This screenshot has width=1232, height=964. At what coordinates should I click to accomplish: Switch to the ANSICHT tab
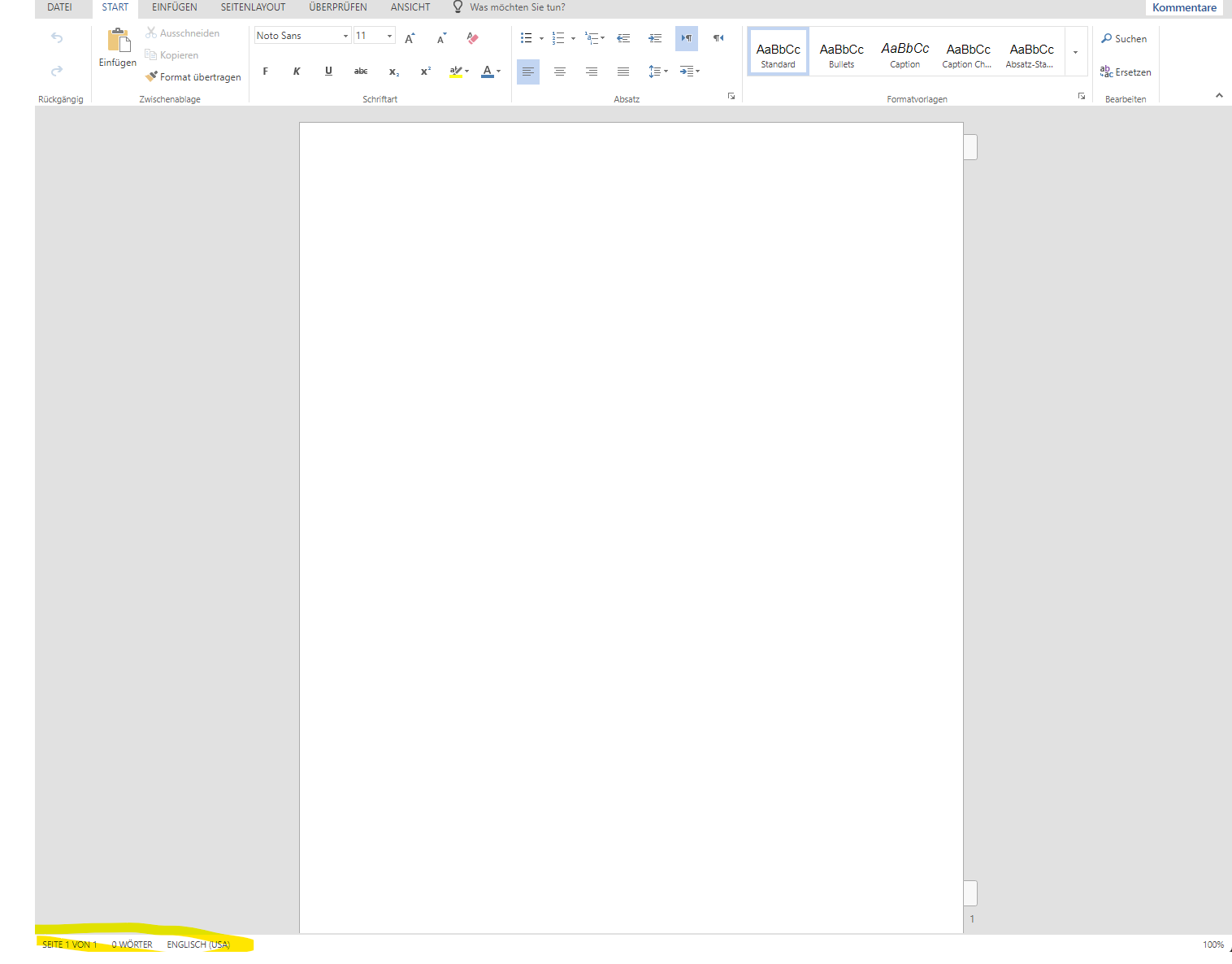[x=410, y=7]
